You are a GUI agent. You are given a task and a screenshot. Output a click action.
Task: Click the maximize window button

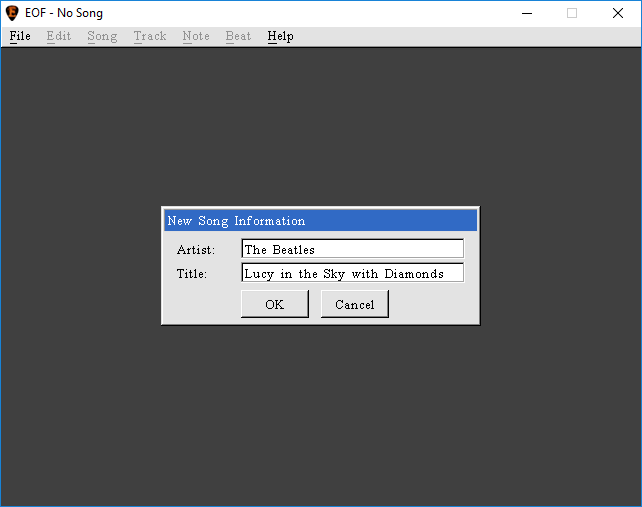point(572,13)
